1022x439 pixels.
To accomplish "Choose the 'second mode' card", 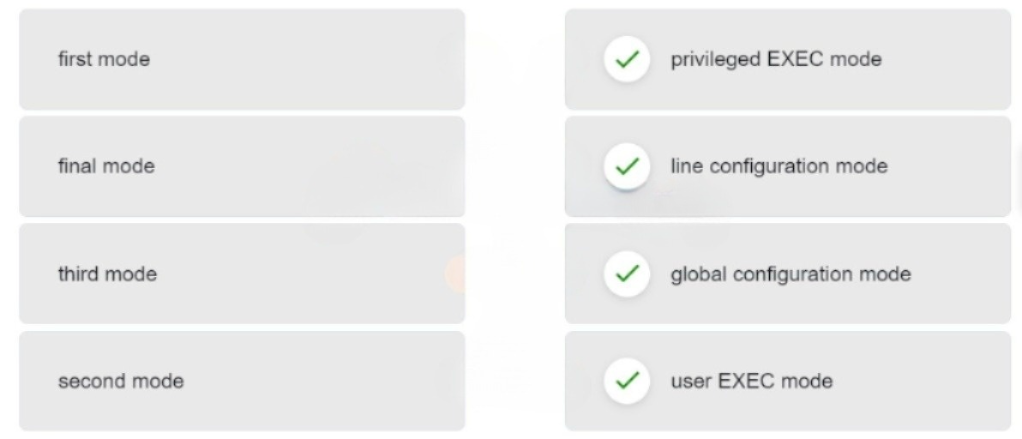I will (x=242, y=381).
